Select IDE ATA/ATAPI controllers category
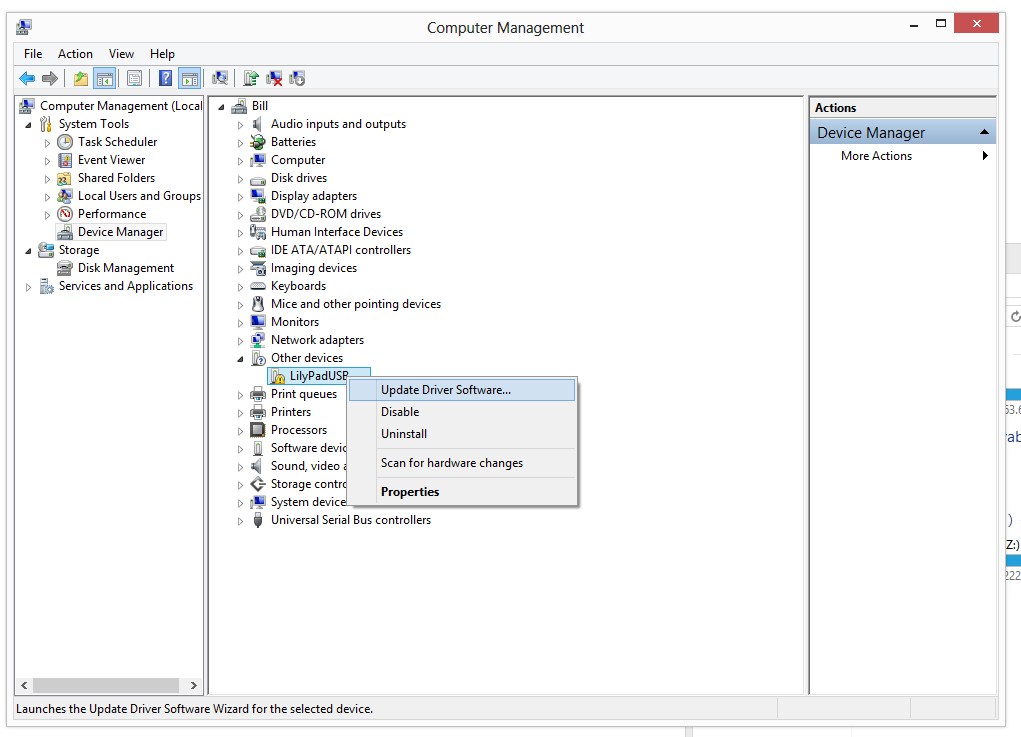1021x737 pixels. pos(341,250)
